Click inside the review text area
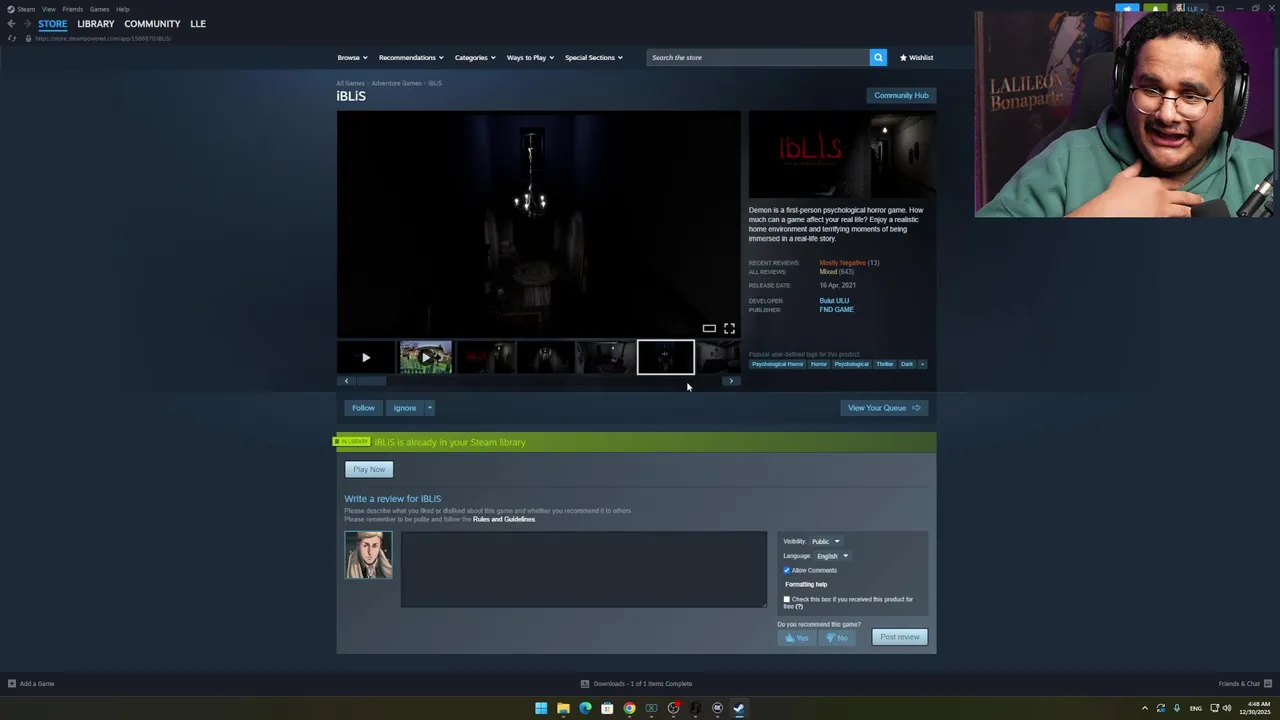Screen dimensions: 1280x720 584,569
